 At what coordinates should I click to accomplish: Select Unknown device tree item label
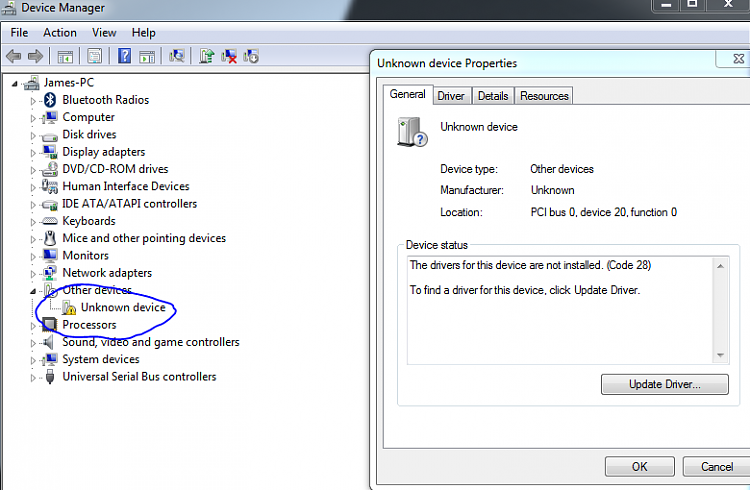(x=123, y=307)
